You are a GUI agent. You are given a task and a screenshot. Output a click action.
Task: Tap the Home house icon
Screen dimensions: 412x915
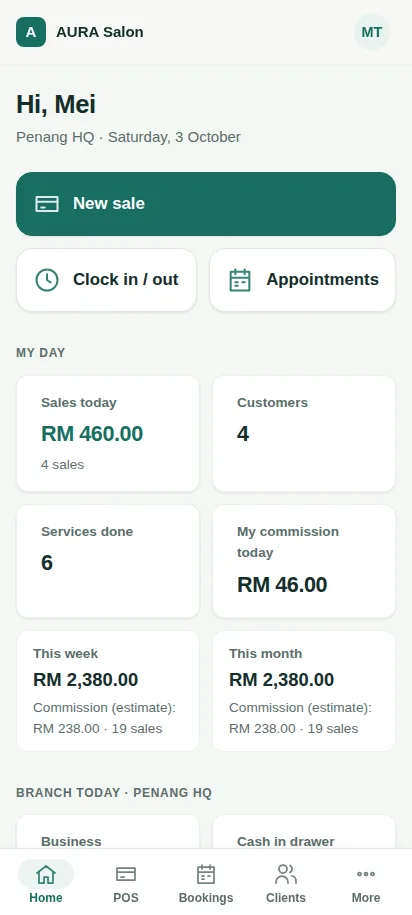(46, 874)
